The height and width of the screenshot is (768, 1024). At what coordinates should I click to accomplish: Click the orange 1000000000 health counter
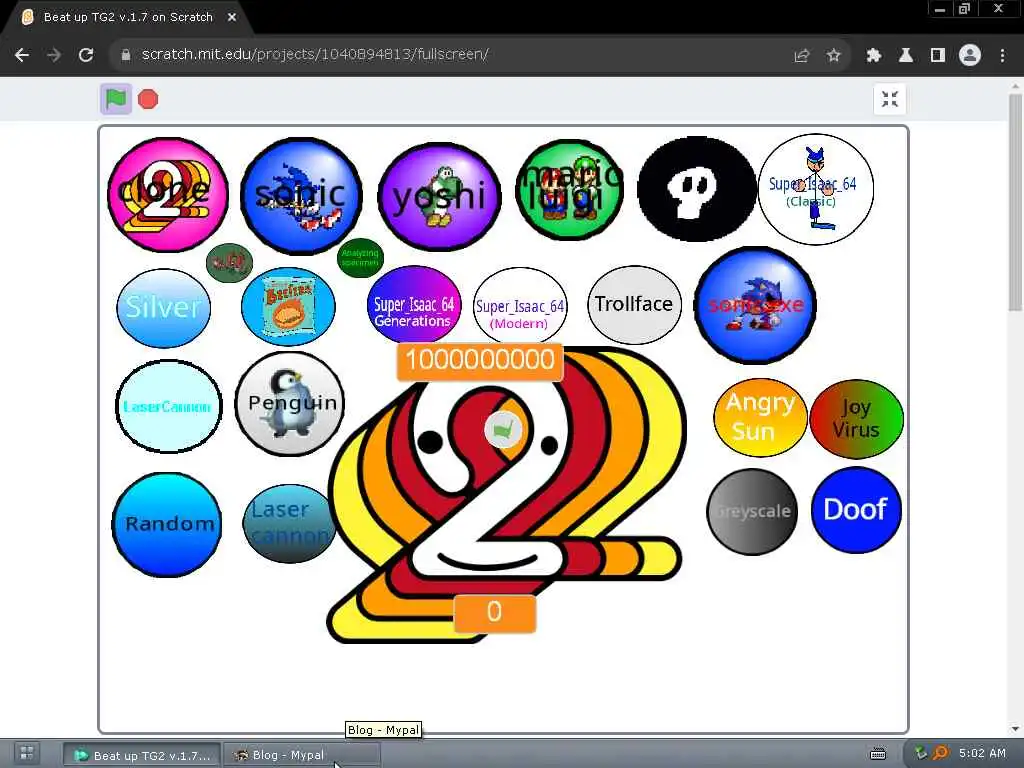(x=480, y=360)
